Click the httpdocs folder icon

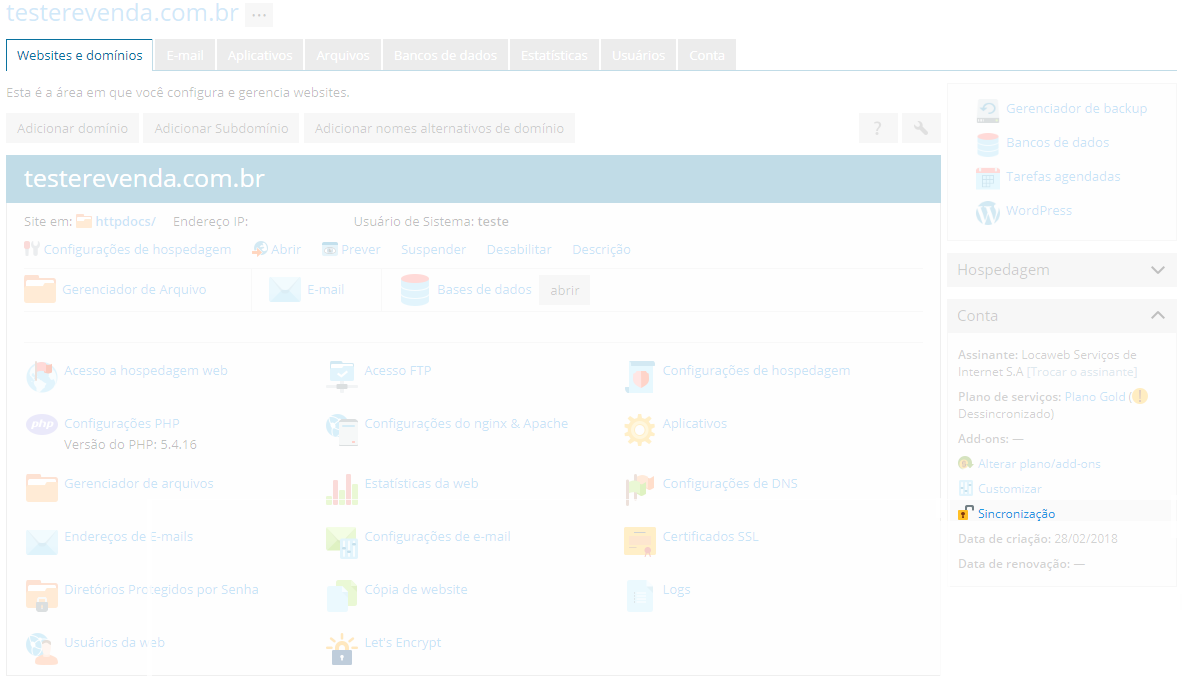pyautogui.click(x=84, y=222)
